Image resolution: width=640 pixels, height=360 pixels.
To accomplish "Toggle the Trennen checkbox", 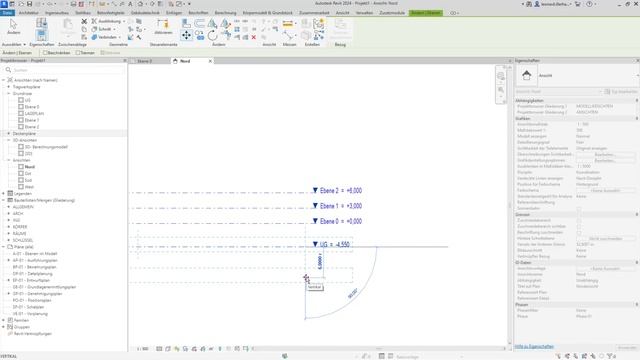I will click(78, 53).
